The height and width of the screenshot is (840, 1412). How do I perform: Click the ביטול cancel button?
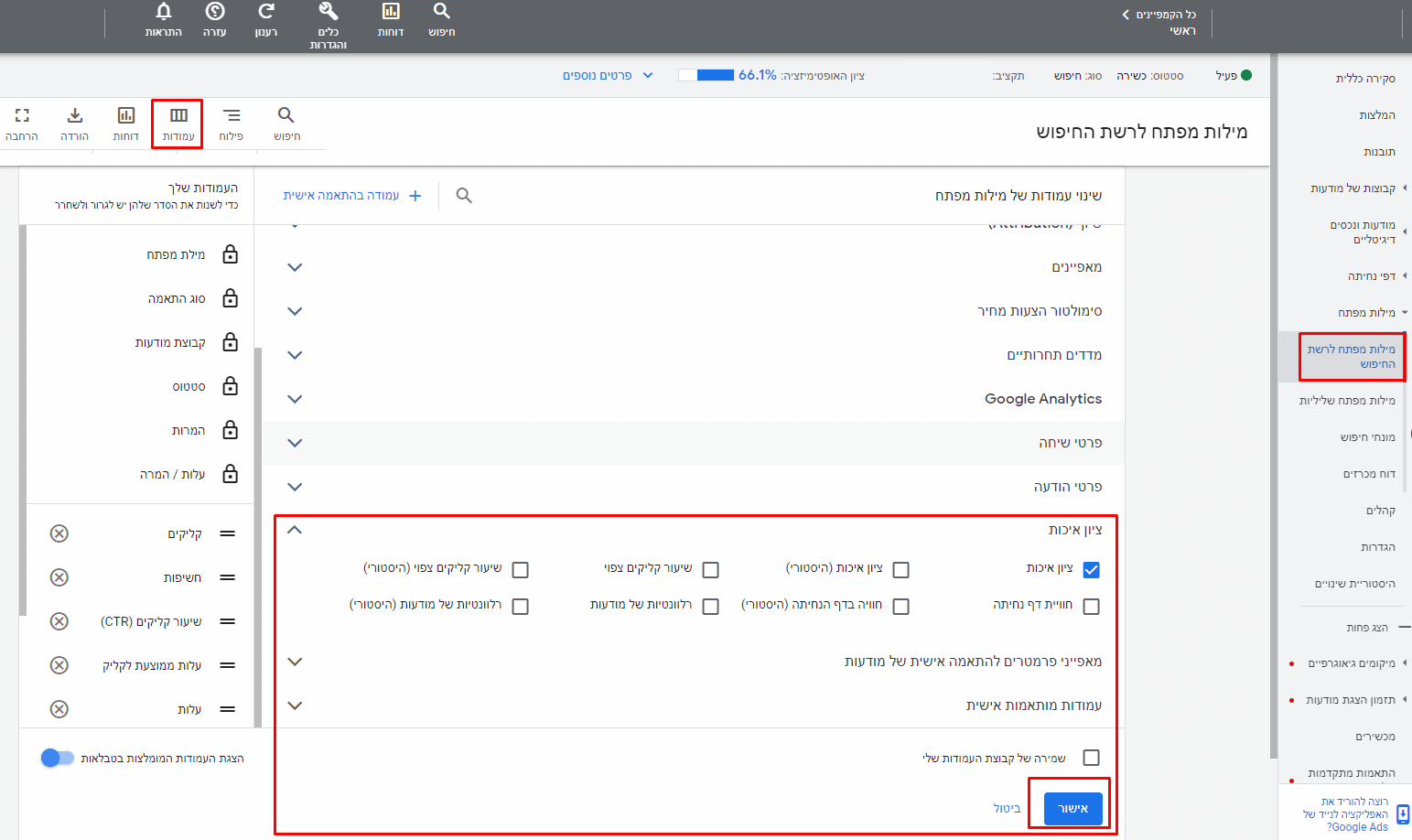click(1007, 808)
